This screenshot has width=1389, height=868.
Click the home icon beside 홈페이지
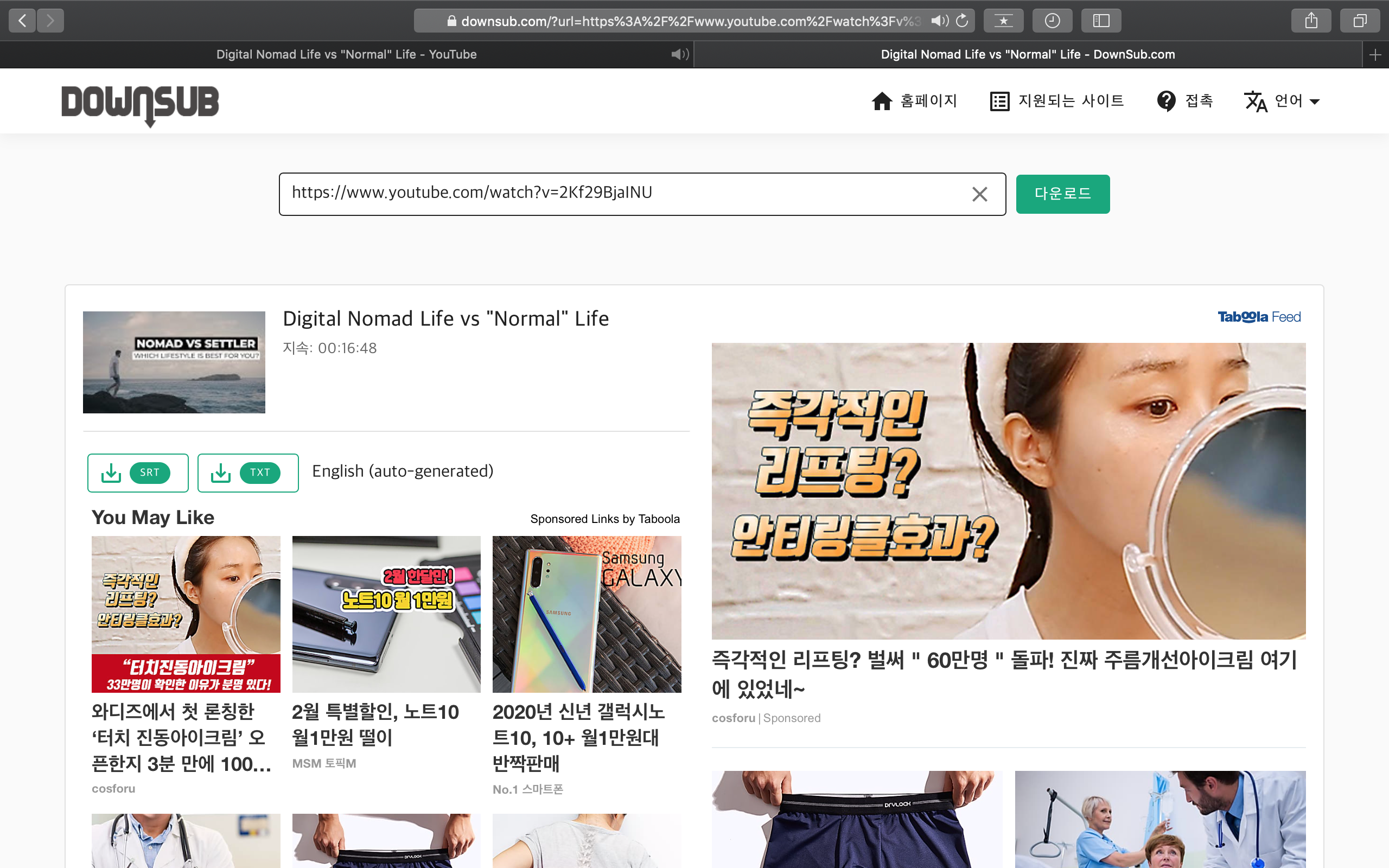tap(882, 101)
